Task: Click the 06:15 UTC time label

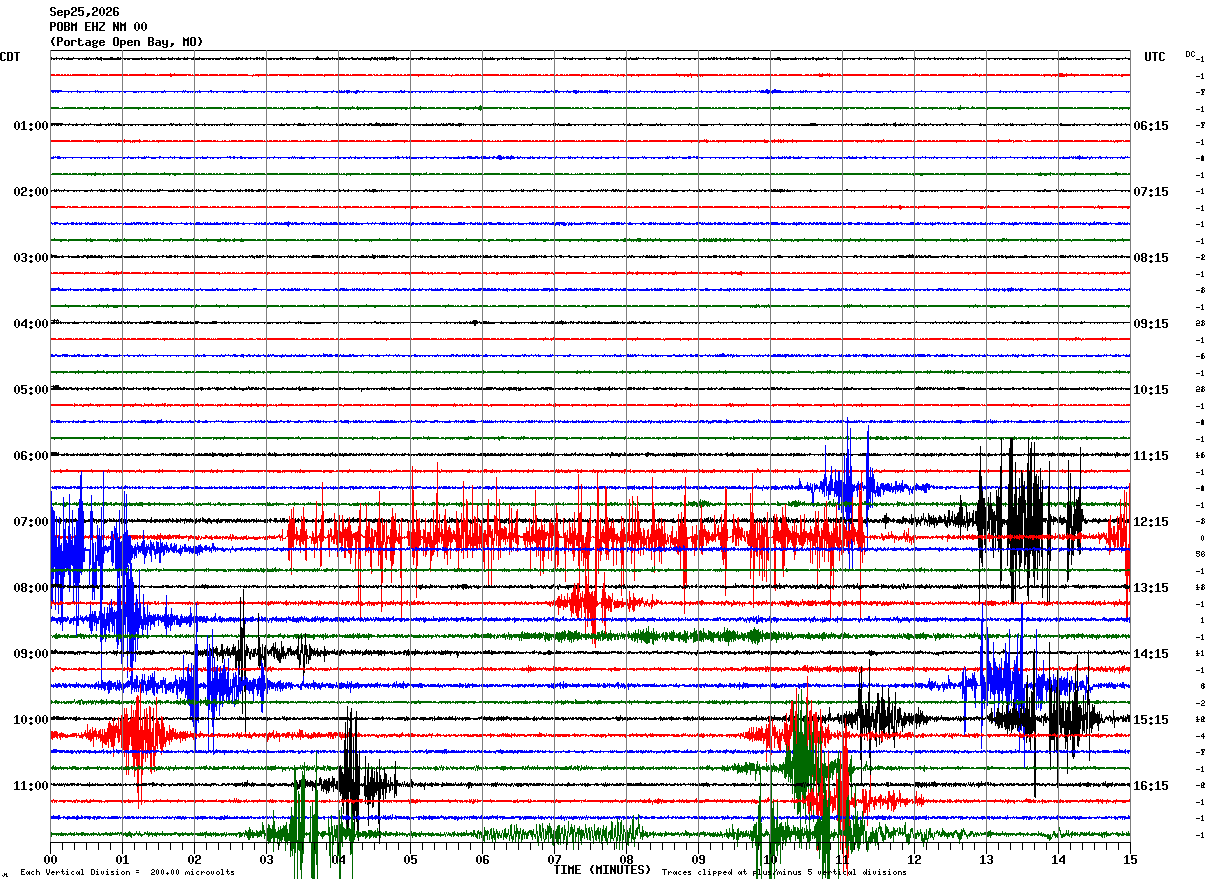Action: tap(1151, 126)
